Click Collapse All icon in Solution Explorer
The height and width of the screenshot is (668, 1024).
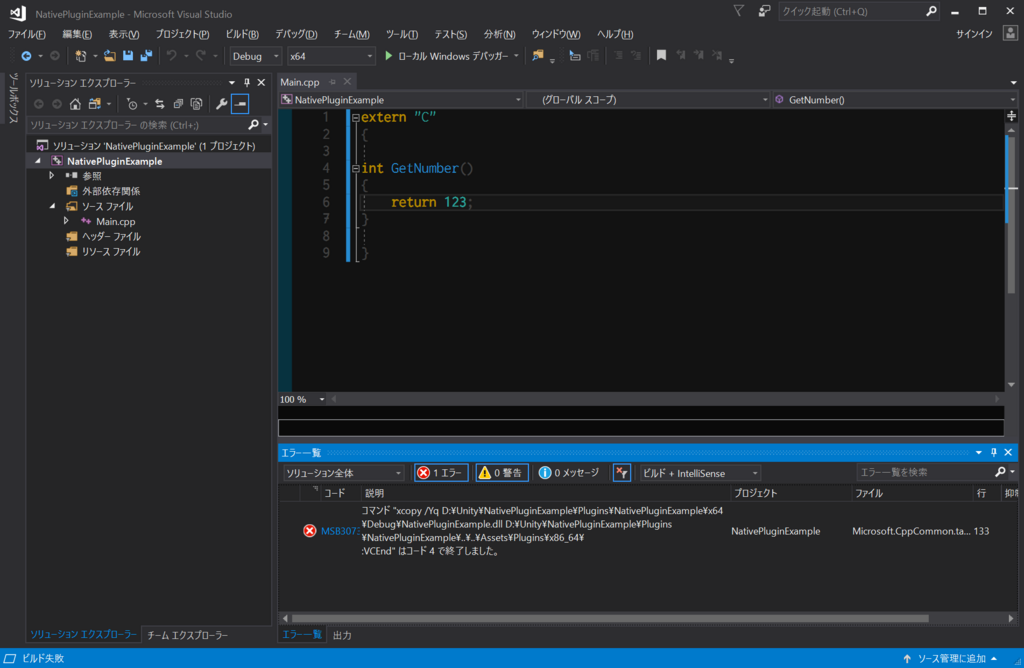(178, 104)
